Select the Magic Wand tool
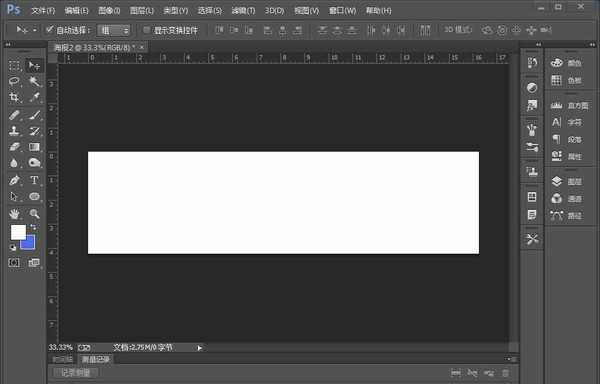 click(x=34, y=81)
